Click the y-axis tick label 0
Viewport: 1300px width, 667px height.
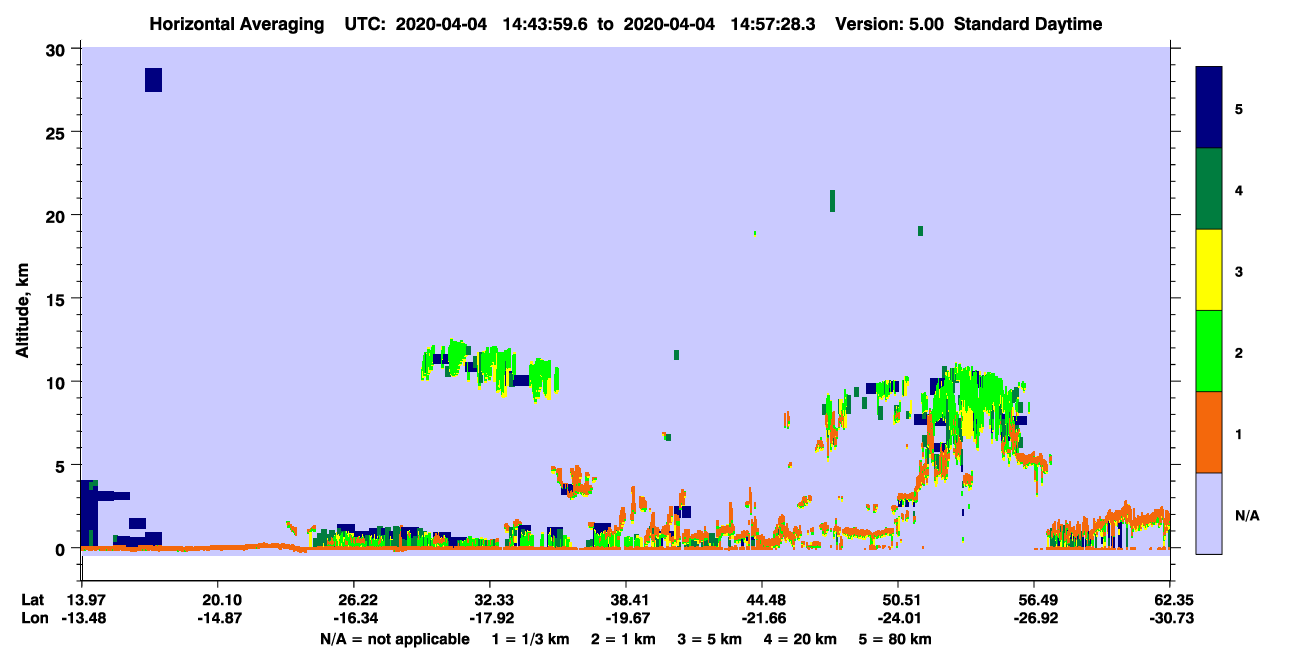pos(62,549)
